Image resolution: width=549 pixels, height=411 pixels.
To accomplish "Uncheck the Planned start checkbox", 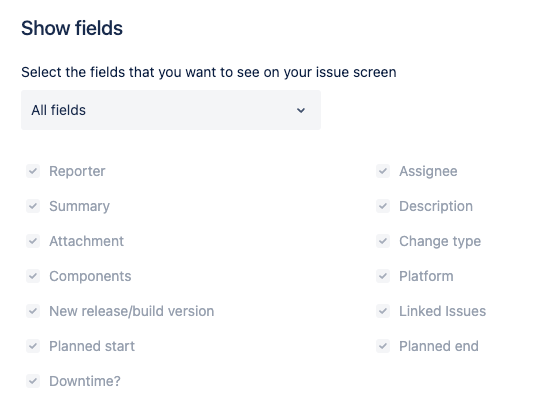I will (33, 346).
